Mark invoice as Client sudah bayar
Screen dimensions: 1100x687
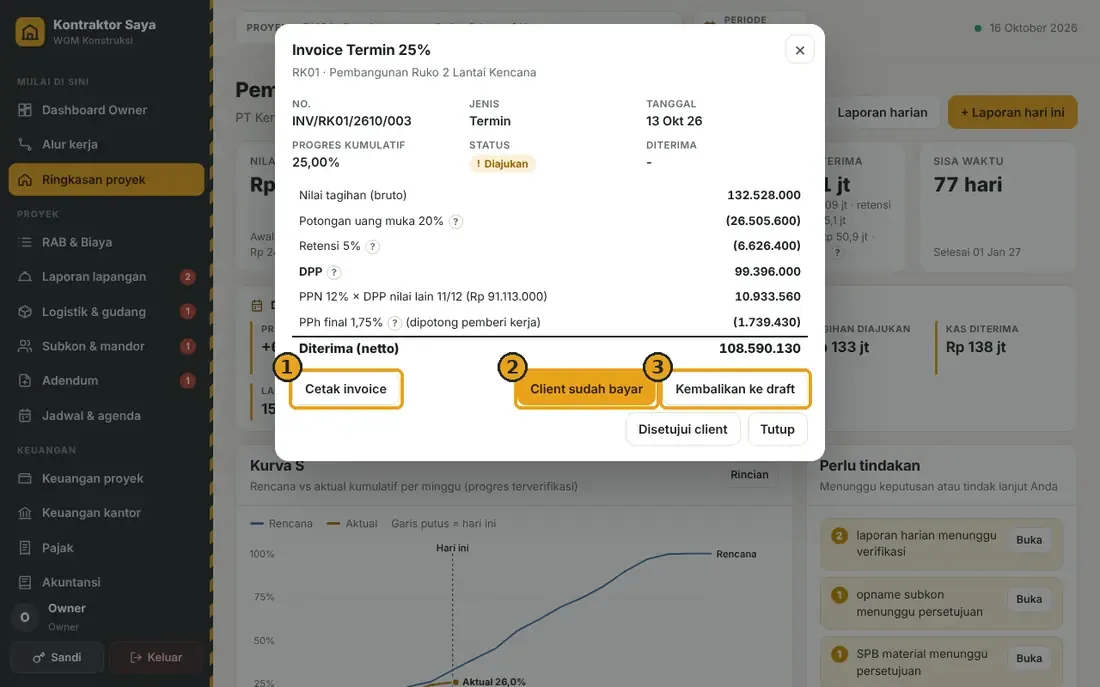point(586,389)
